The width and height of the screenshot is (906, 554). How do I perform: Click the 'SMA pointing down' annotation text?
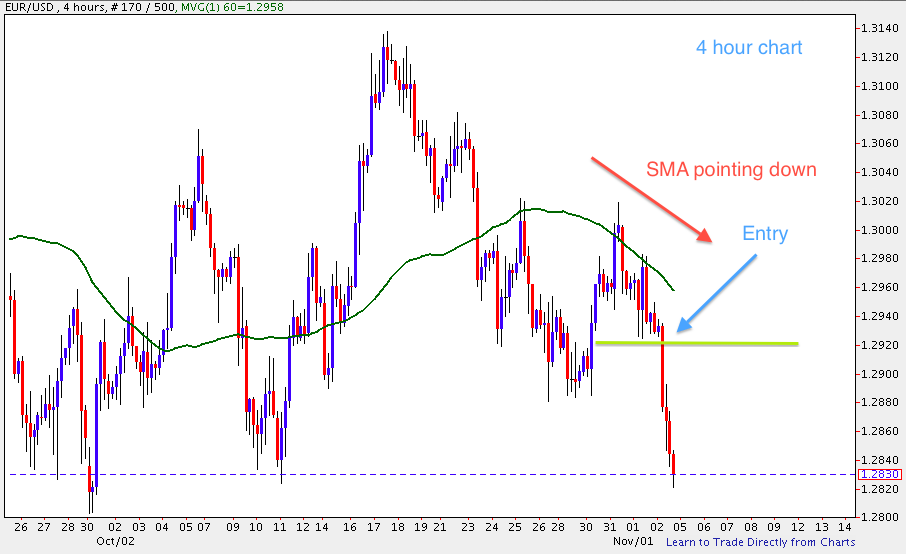click(731, 169)
